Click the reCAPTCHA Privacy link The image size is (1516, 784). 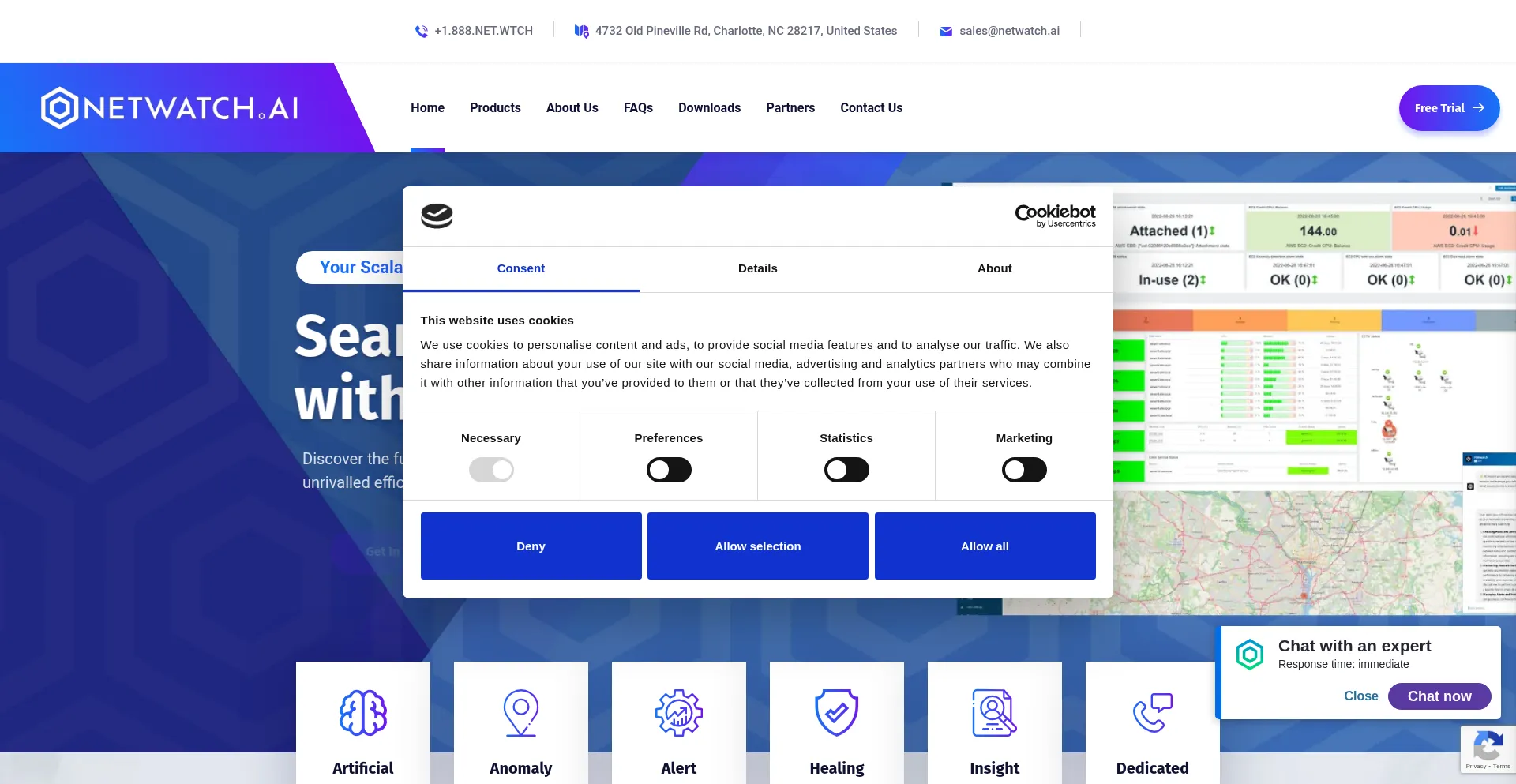1475,767
